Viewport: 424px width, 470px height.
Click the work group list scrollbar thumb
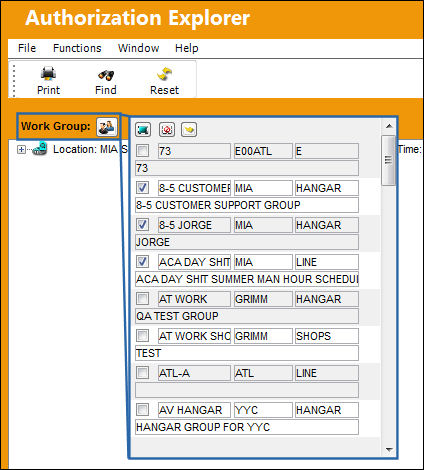[388, 160]
